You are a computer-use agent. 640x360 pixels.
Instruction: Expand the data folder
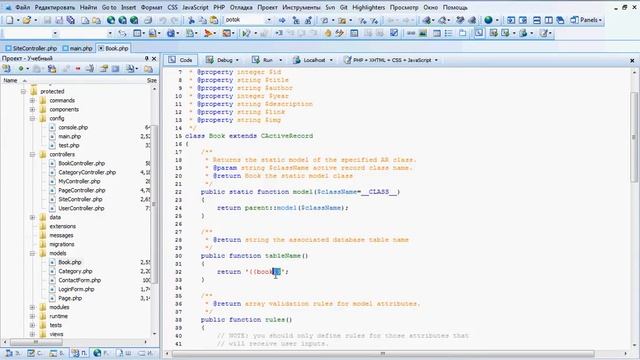tap(32, 217)
